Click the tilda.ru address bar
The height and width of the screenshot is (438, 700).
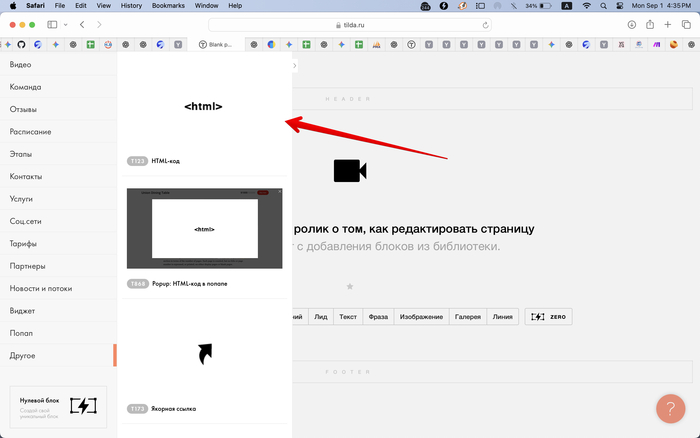pos(350,24)
